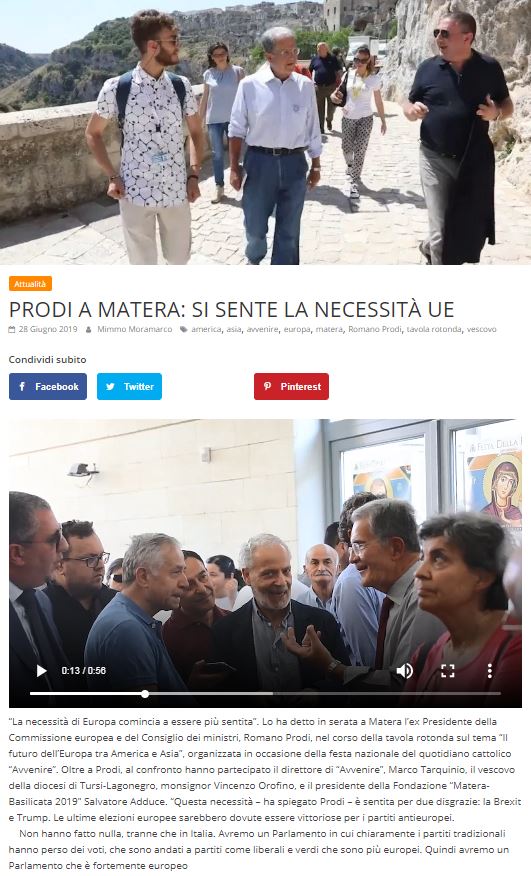Open the avvenire tag

[262, 329]
